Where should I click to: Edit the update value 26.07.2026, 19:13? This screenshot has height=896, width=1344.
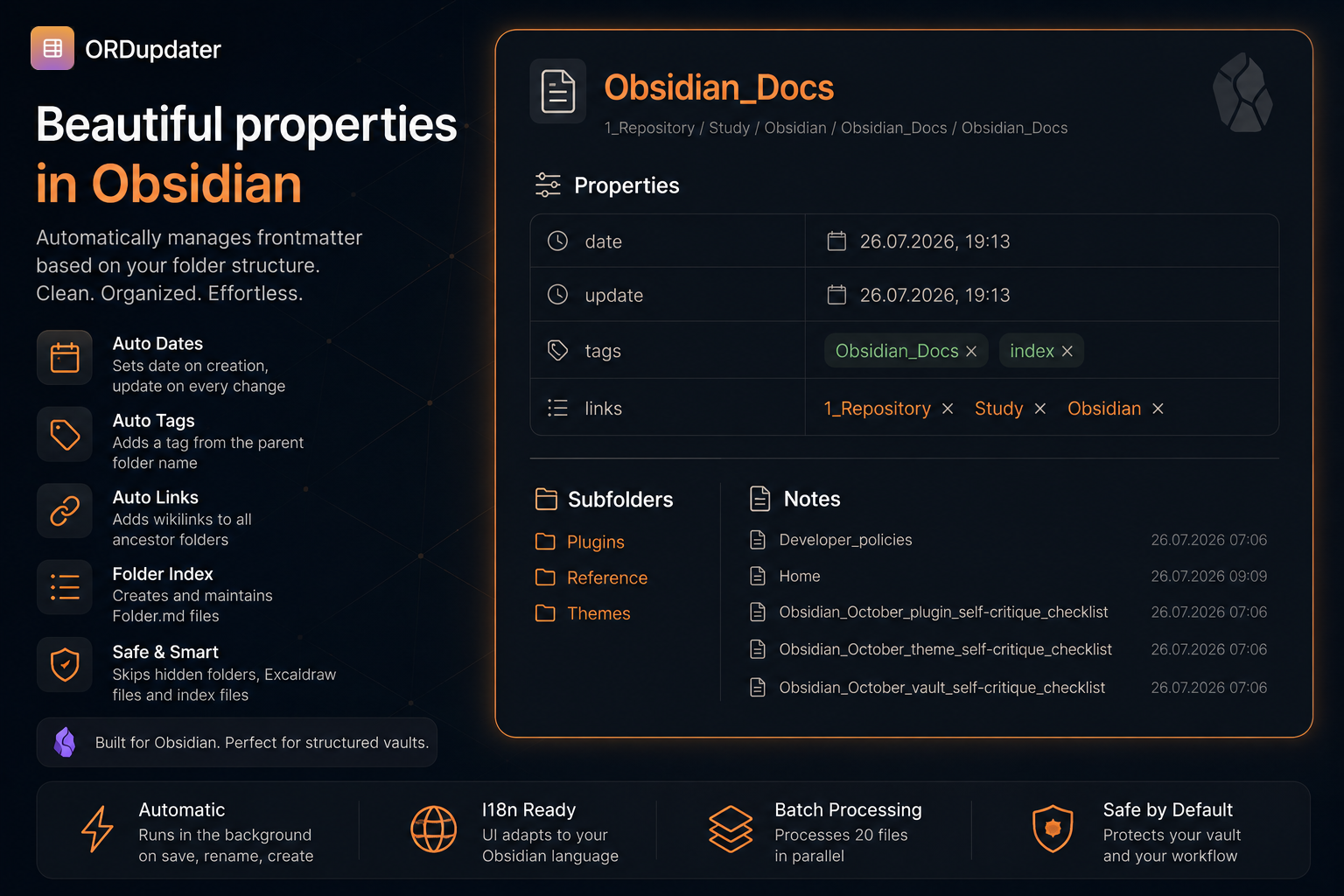click(934, 295)
